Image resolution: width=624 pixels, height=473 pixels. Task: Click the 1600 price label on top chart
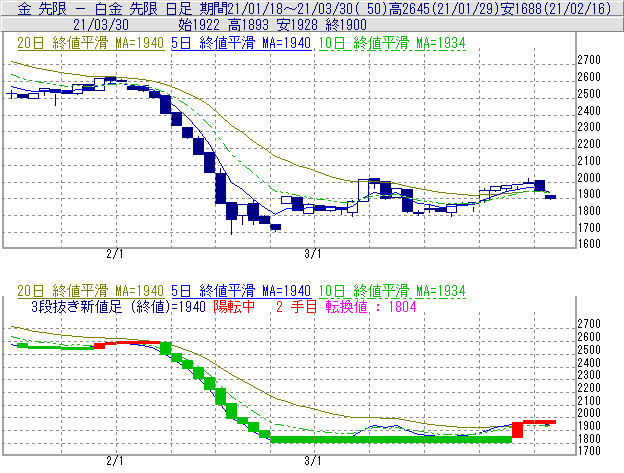click(589, 243)
